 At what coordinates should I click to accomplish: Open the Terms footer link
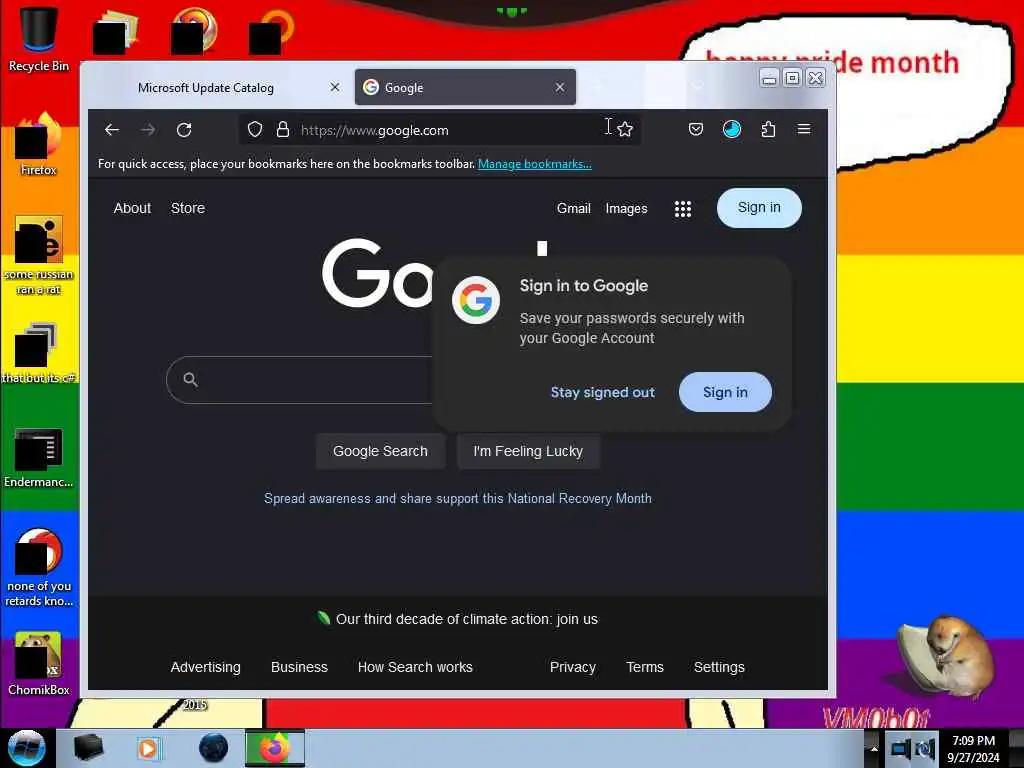point(645,667)
